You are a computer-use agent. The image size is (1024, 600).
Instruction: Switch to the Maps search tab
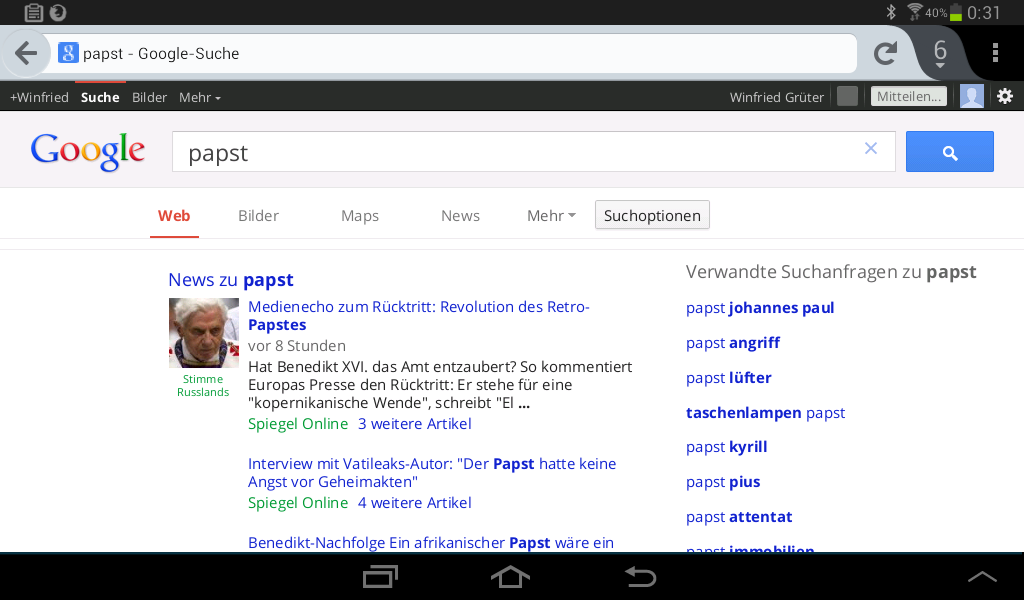point(360,215)
